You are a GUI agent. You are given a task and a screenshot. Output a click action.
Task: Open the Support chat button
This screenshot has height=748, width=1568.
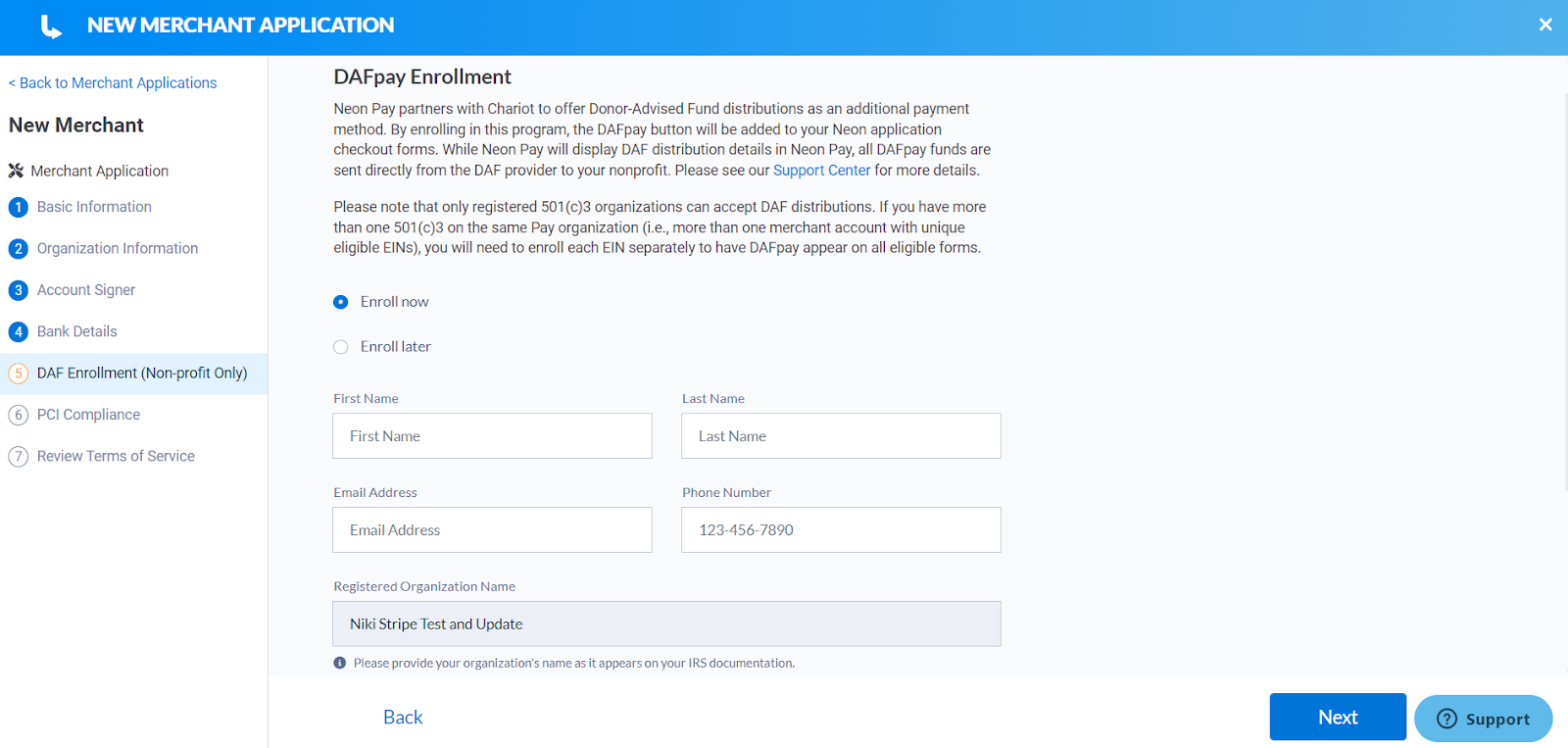click(1483, 719)
